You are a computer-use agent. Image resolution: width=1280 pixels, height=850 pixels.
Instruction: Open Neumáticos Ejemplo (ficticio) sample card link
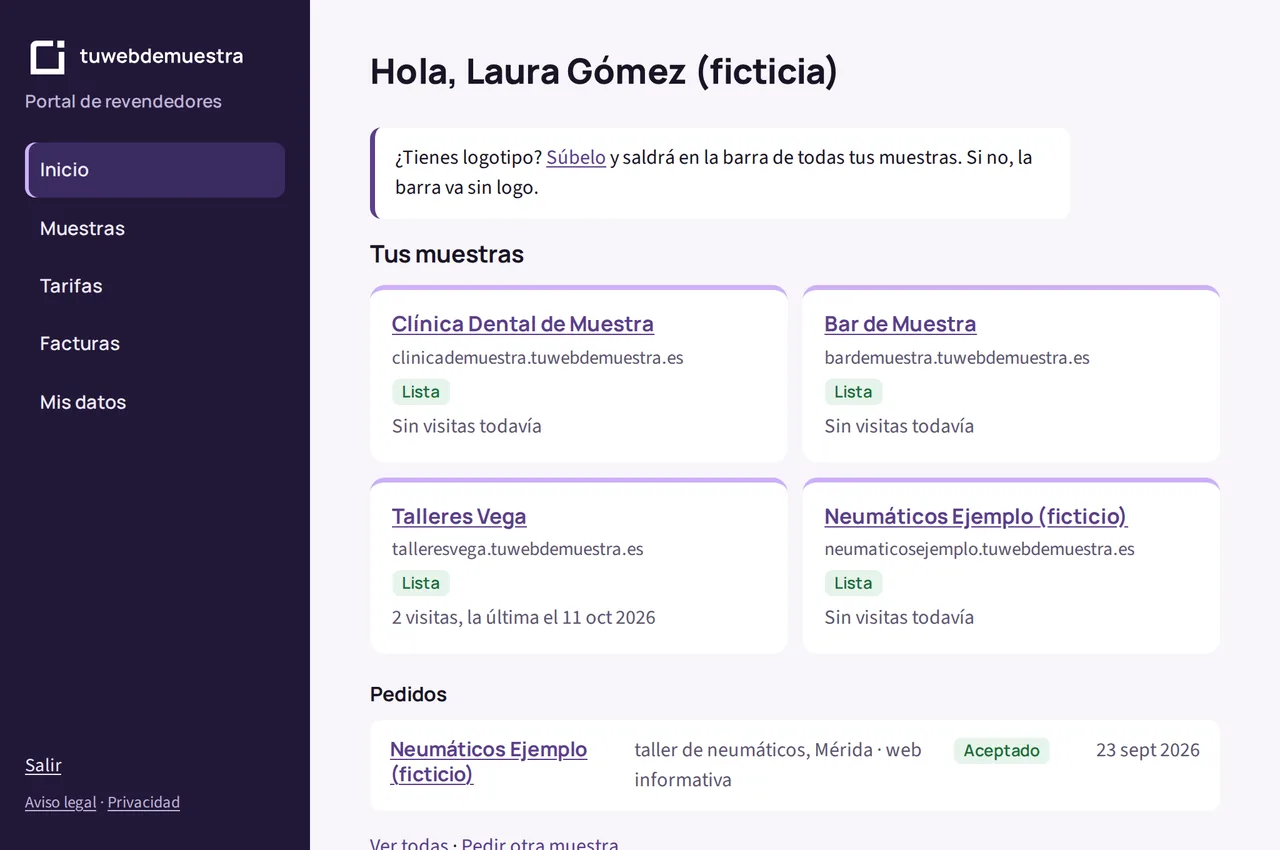[976, 516]
